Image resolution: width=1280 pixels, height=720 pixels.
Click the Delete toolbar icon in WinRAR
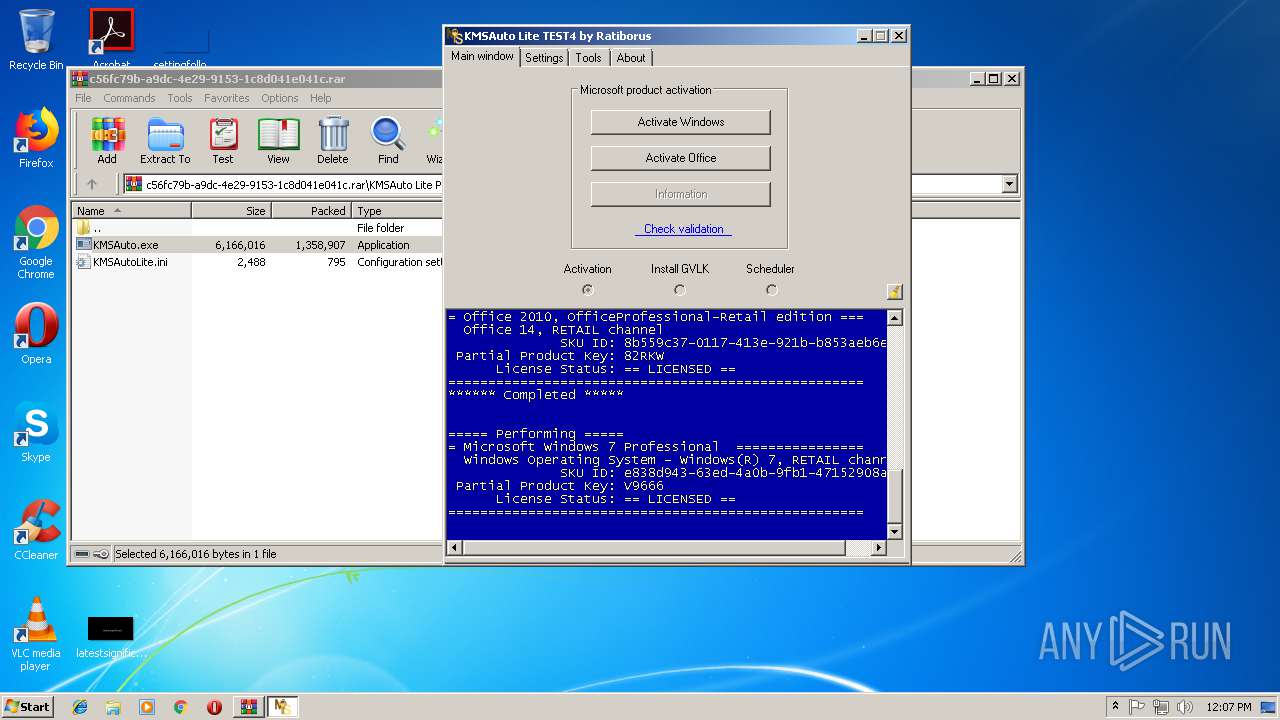point(333,141)
